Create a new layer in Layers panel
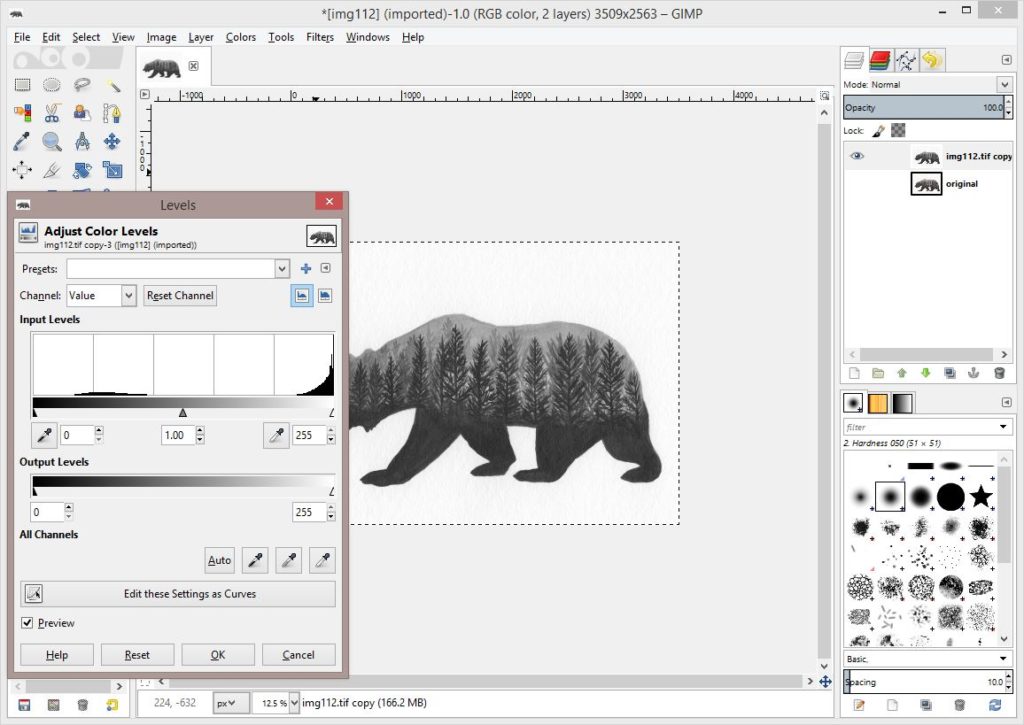This screenshot has height=725, width=1024. tap(854, 373)
